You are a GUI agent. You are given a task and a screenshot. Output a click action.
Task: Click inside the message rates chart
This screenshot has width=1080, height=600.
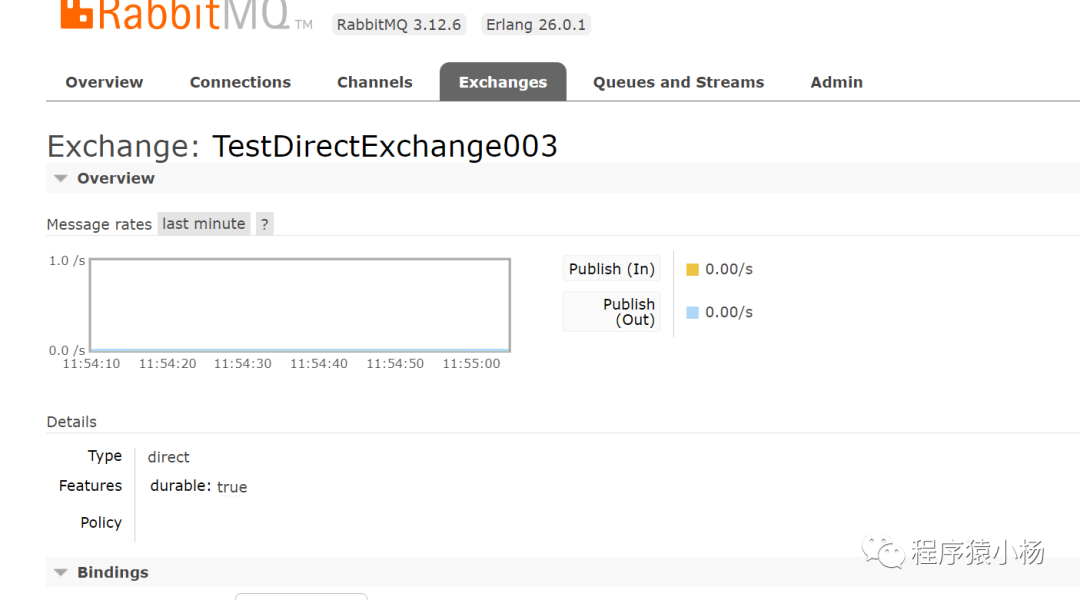coord(300,304)
